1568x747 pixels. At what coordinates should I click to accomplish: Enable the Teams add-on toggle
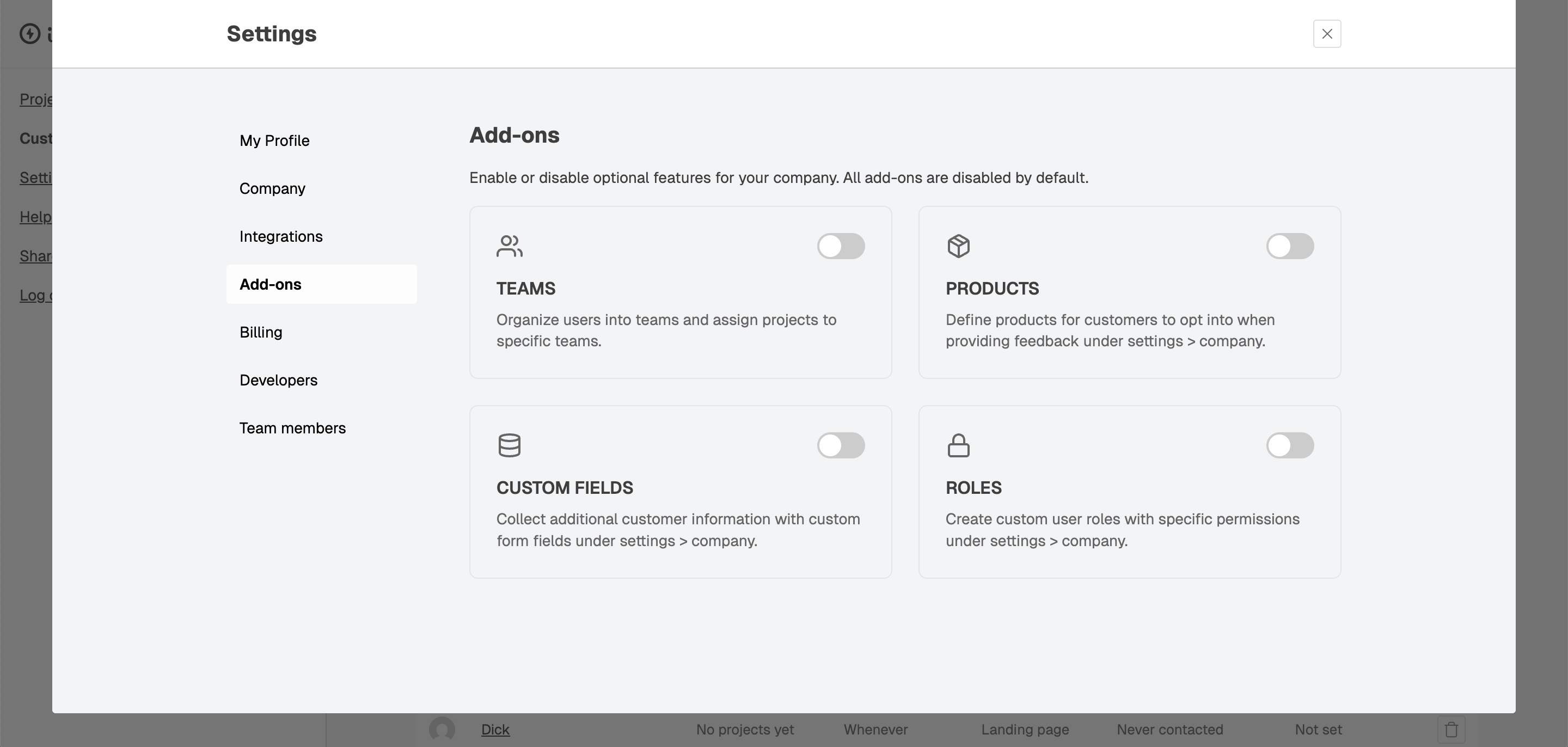coord(841,246)
